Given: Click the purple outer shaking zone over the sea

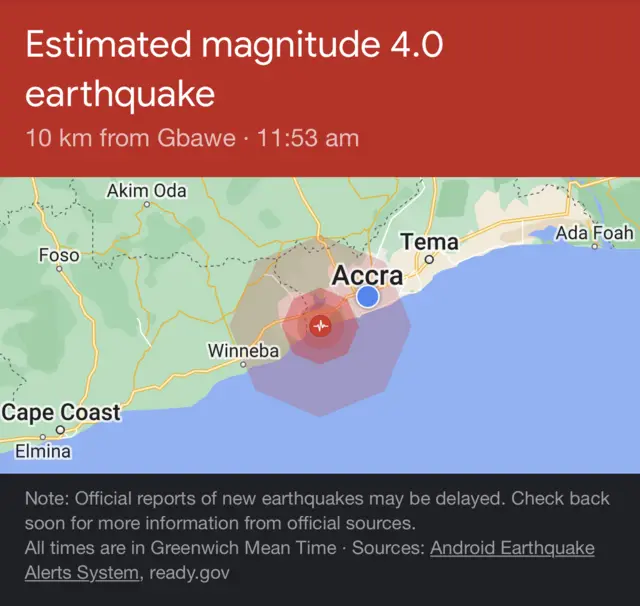Looking at the screenshot, I should click(330, 385).
